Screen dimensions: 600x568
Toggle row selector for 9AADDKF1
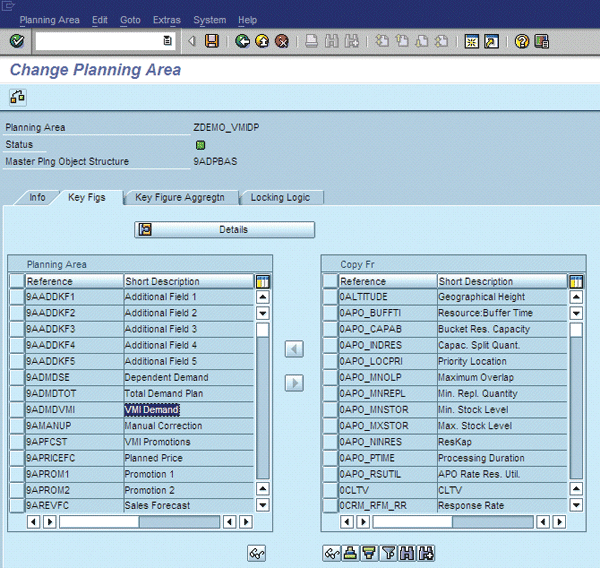tap(16, 297)
